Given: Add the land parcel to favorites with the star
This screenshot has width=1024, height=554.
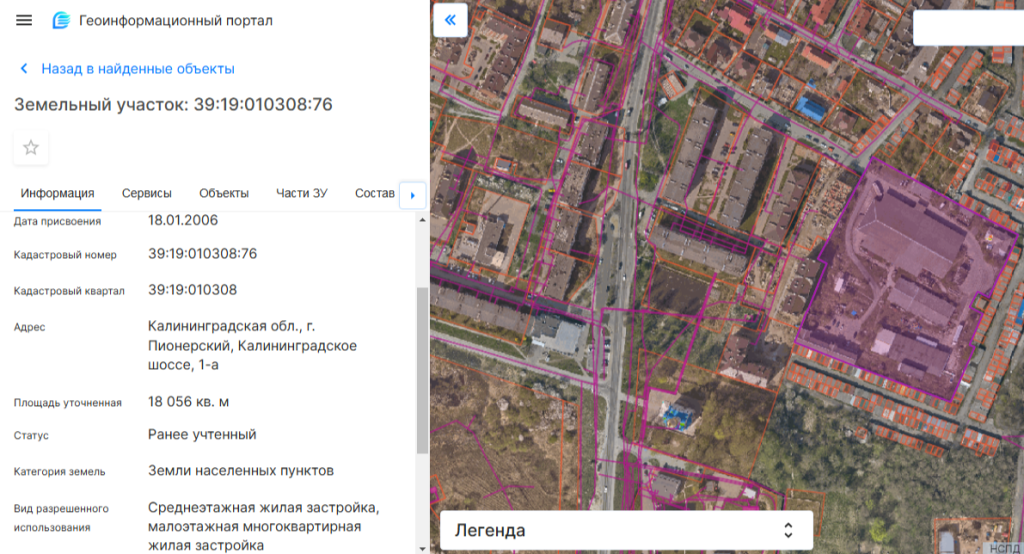Looking at the screenshot, I should point(31,148).
